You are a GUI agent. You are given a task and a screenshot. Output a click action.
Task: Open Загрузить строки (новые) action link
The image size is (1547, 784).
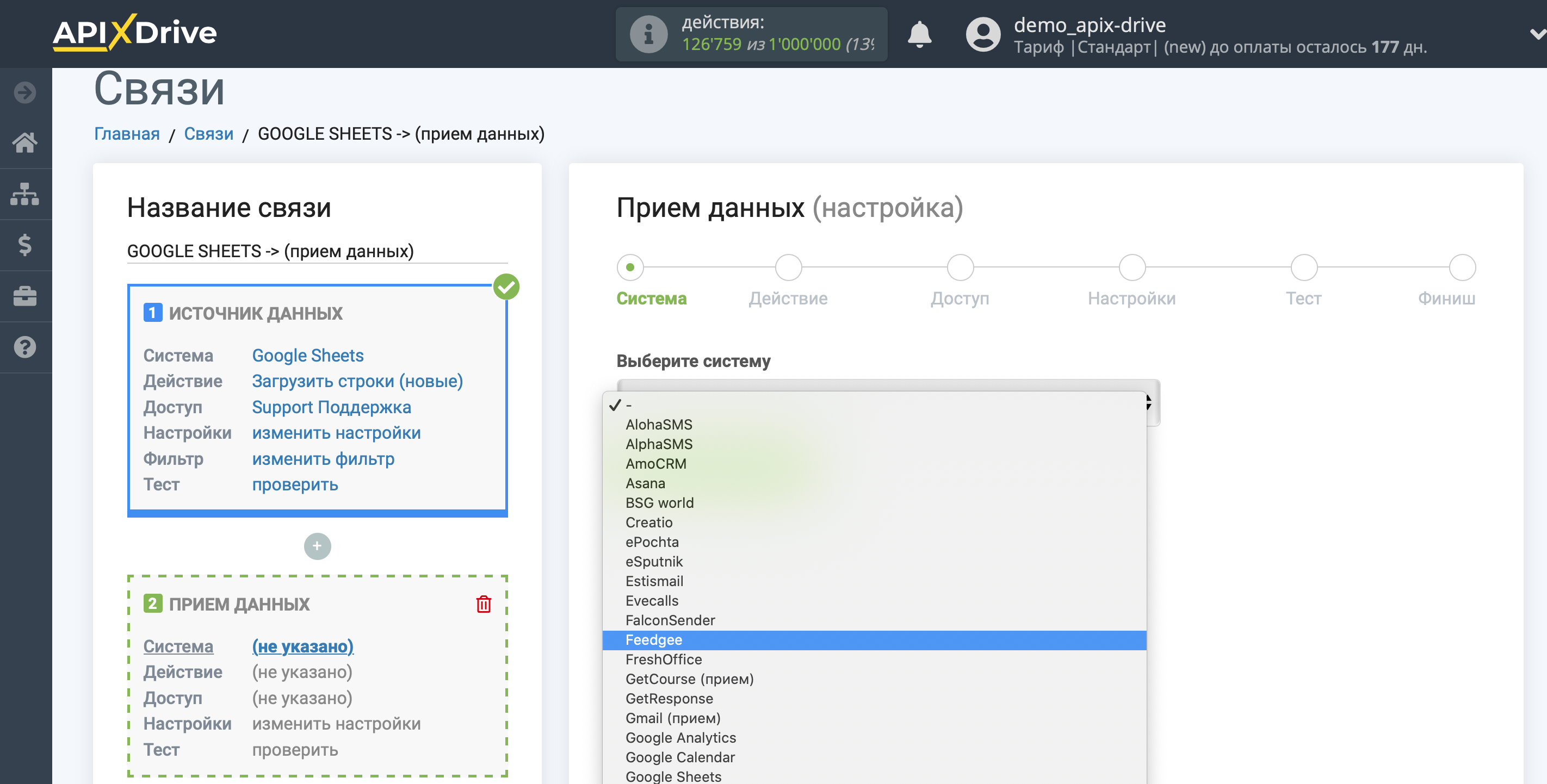pyautogui.click(x=357, y=381)
